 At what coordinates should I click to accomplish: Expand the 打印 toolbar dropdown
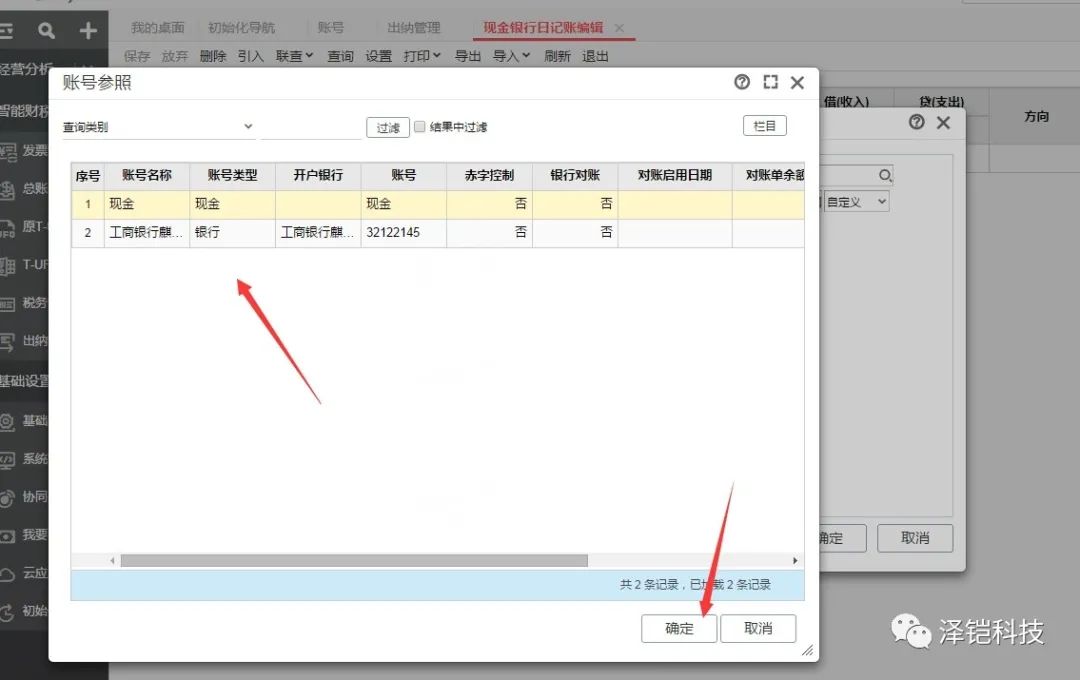click(x=422, y=56)
